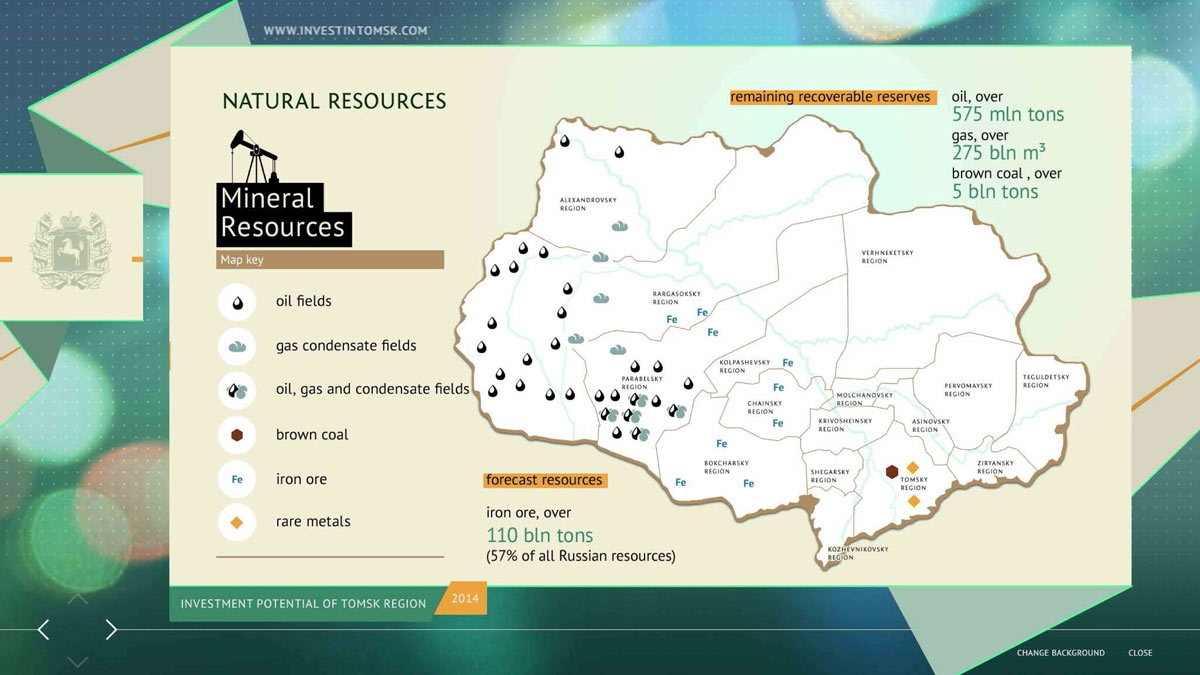This screenshot has height=675, width=1200.
Task: Click the 'oil fields' legend text
Action: tap(304, 301)
